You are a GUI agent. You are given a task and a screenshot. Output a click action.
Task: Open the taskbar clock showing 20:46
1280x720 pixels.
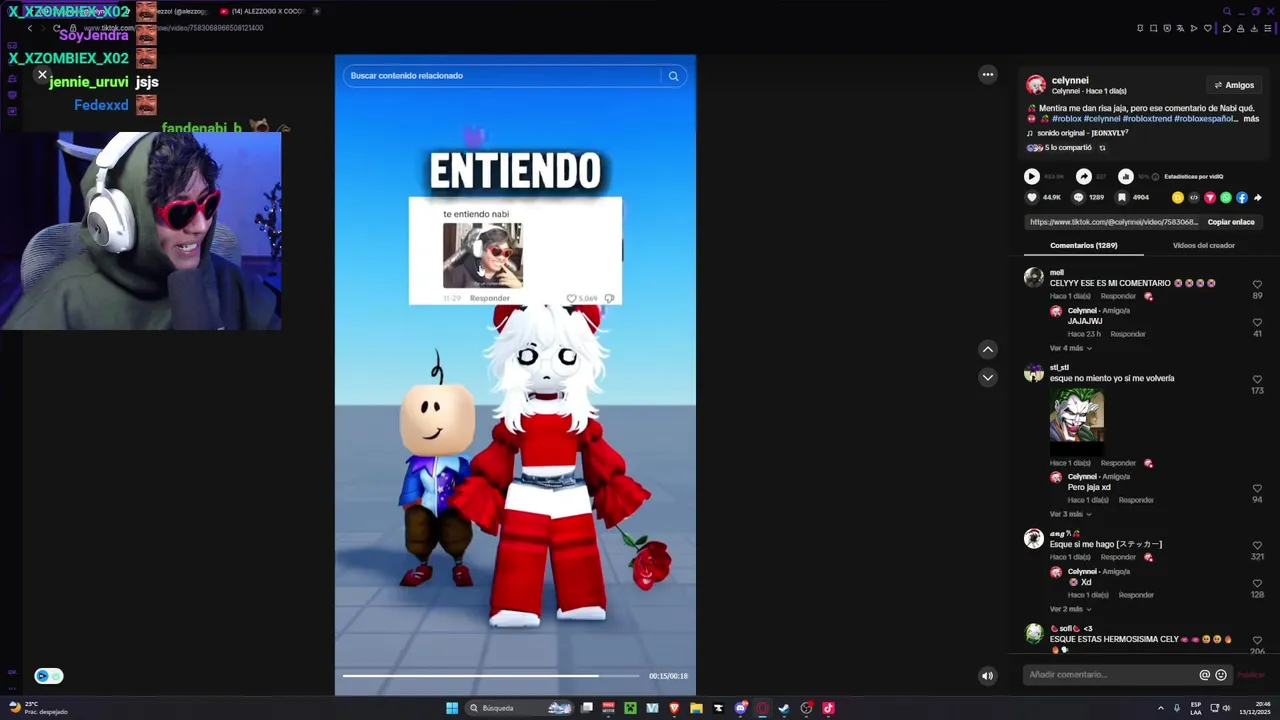(x=1255, y=708)
